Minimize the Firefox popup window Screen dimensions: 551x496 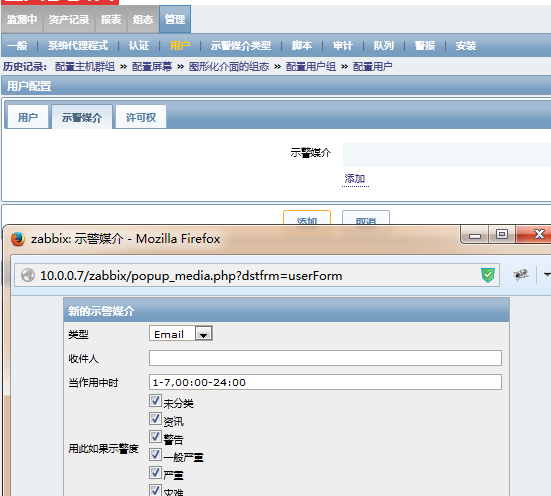pyautogui.click(x=475, y=234)
